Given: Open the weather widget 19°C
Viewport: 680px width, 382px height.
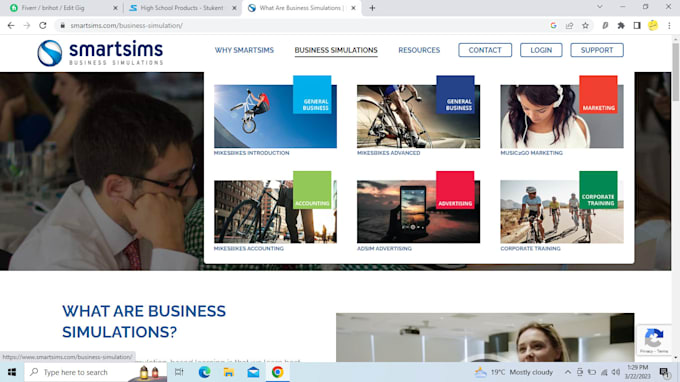Looking at the screenshot, I should click(514, 372).
